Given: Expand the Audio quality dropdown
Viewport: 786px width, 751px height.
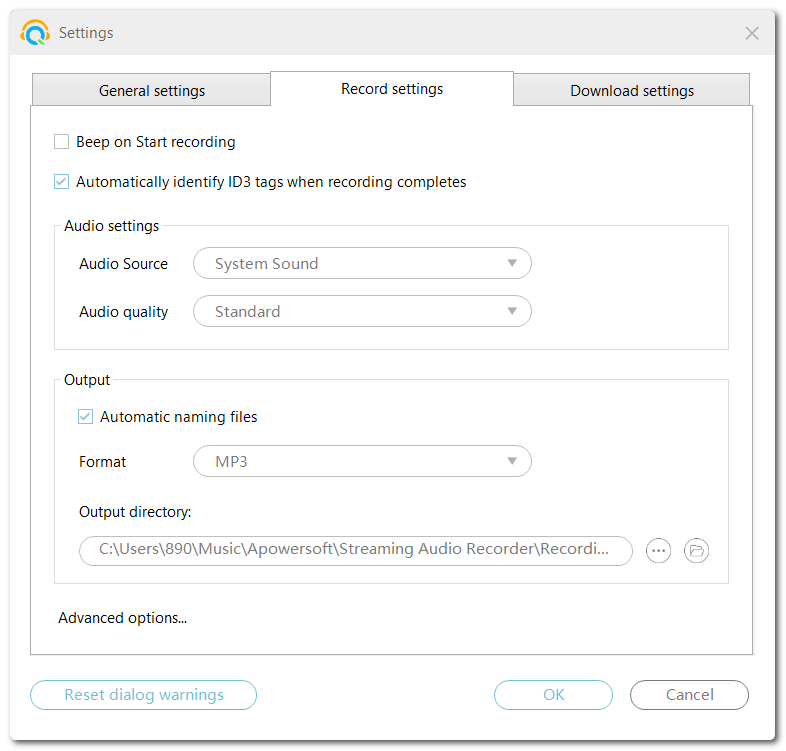Looking at the screenshot, I should pos(361,312).
